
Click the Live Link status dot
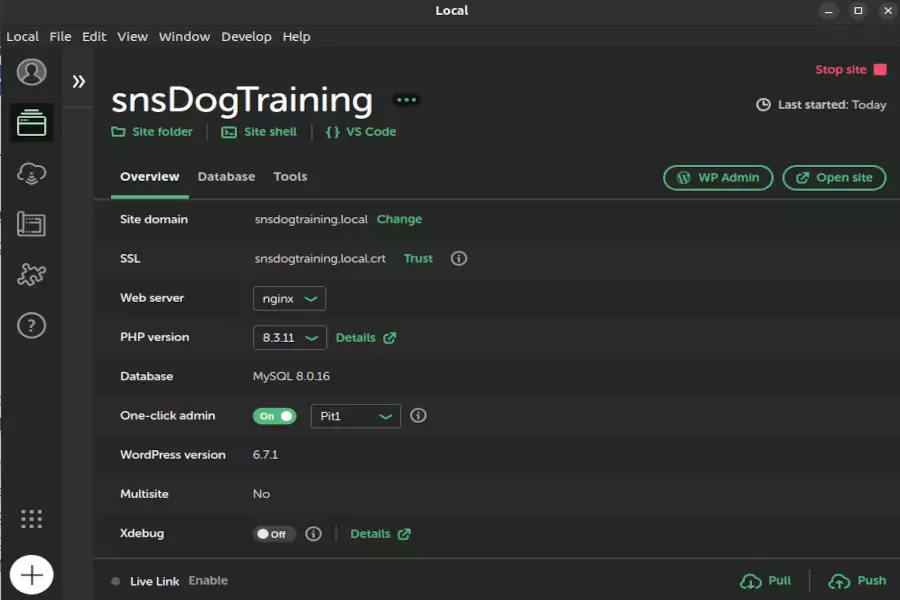point(115,581)
